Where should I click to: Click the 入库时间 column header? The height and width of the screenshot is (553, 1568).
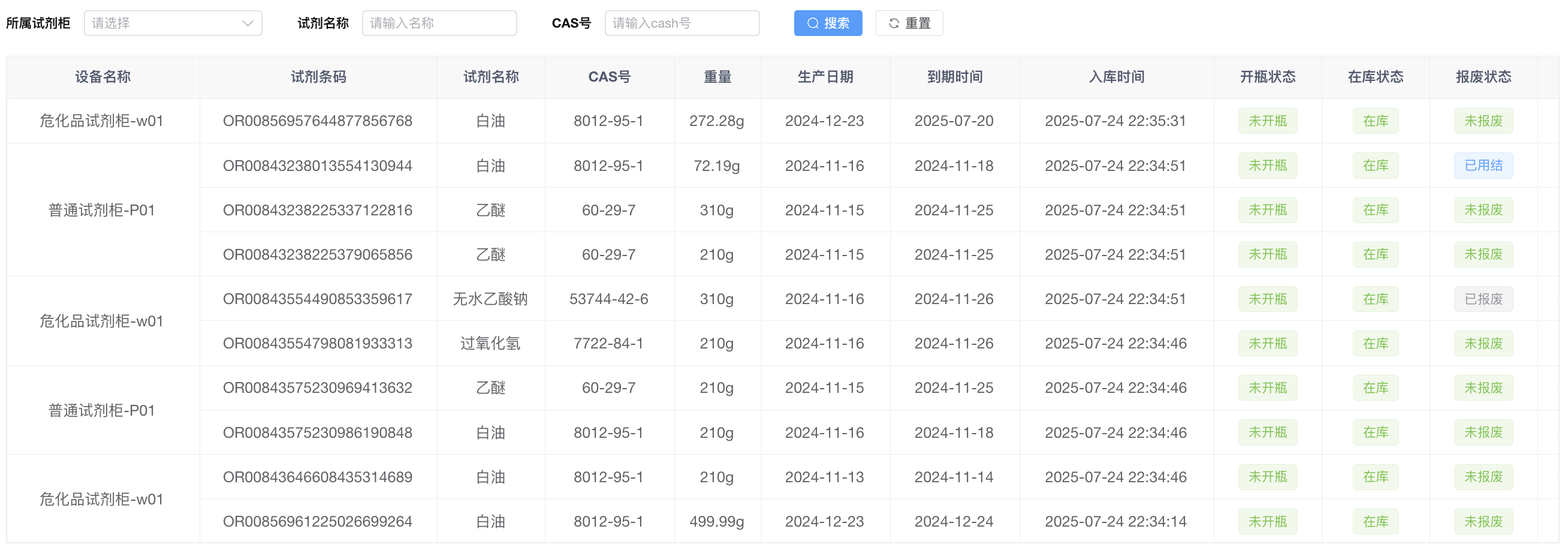1116,77
